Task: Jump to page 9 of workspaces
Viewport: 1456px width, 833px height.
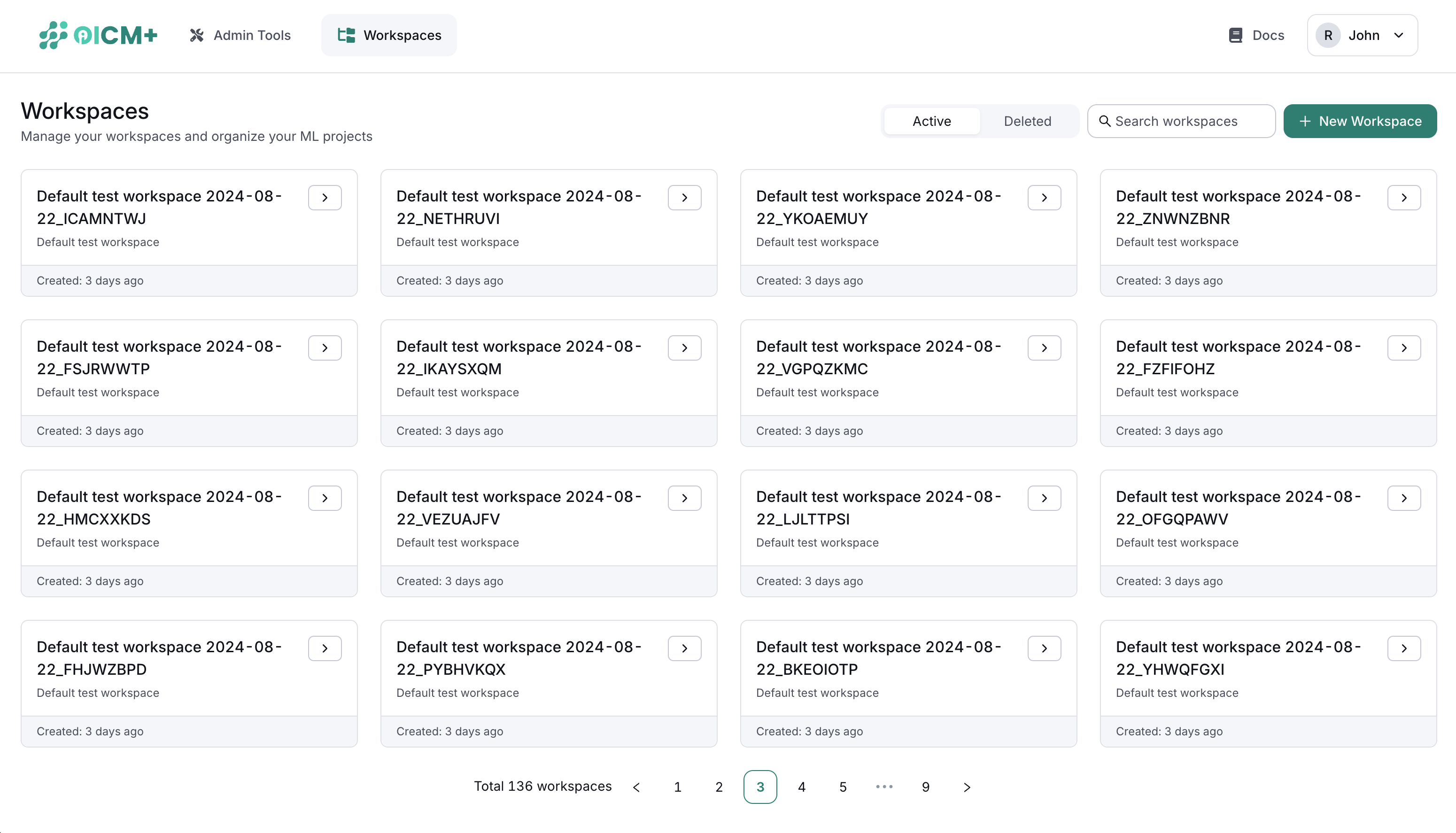Action: click(925, 787)
